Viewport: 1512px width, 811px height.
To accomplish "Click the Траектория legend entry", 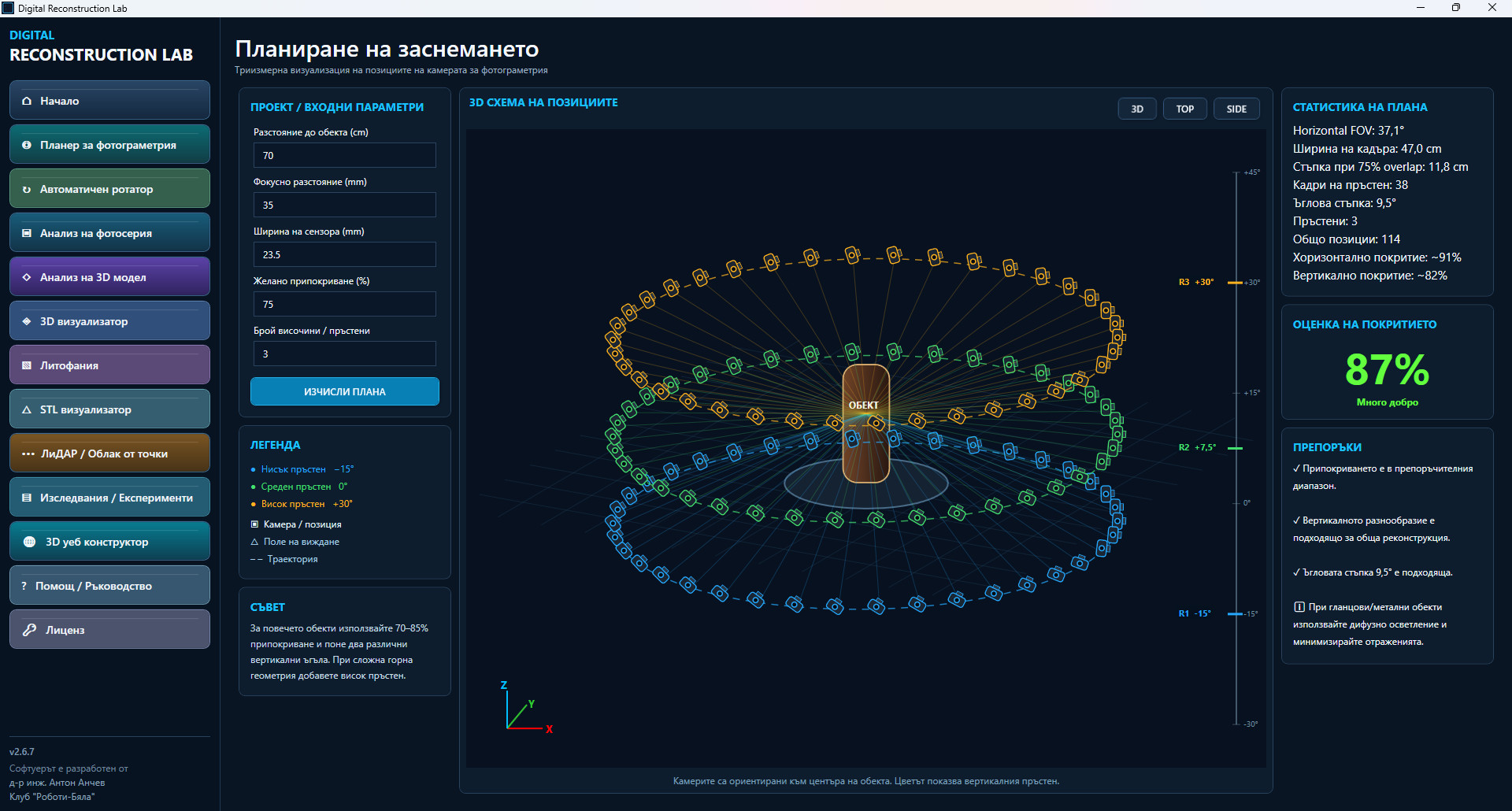I will point(284,559).
